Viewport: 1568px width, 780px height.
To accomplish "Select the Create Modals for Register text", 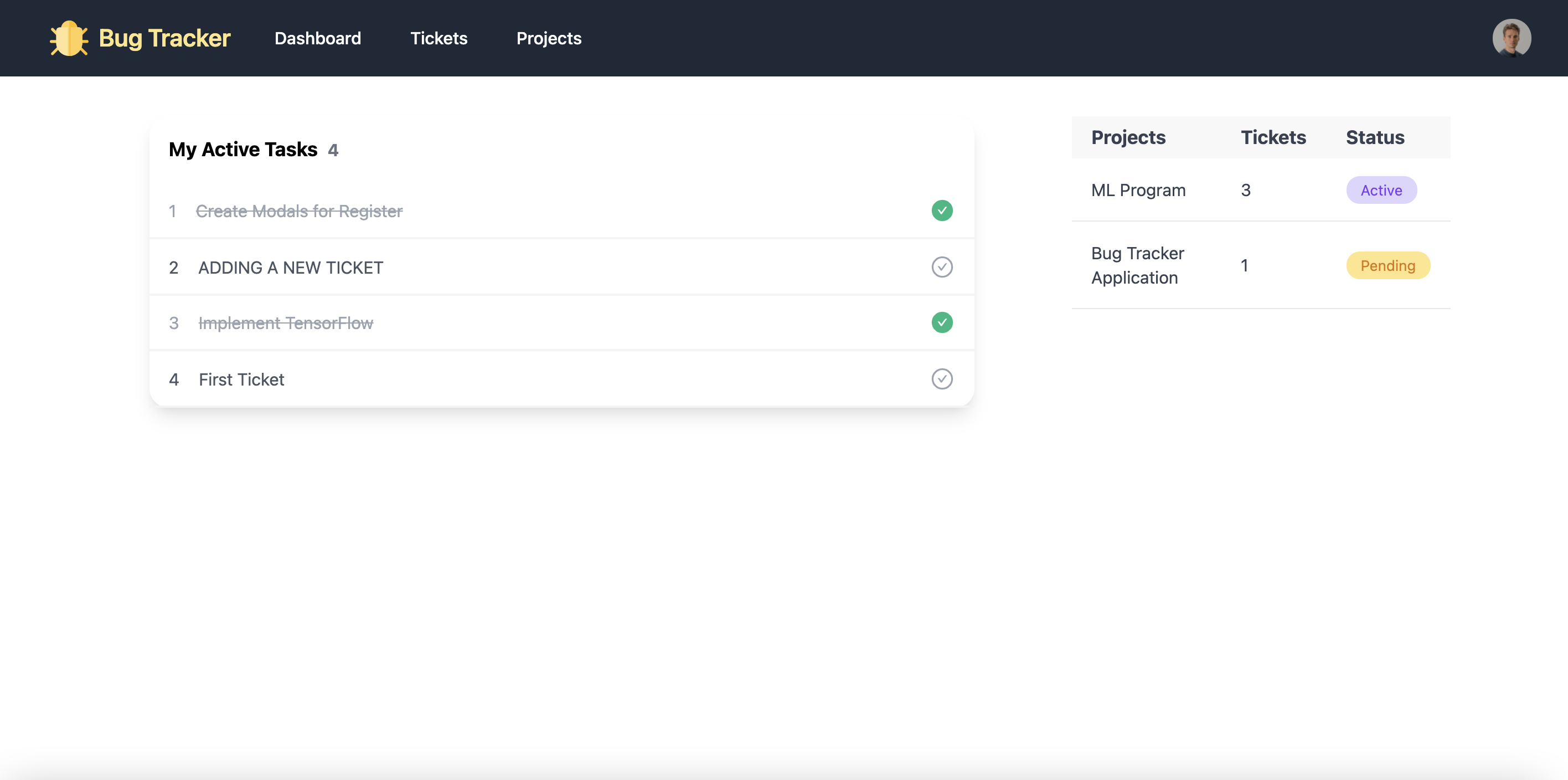I will click(300, 211).
